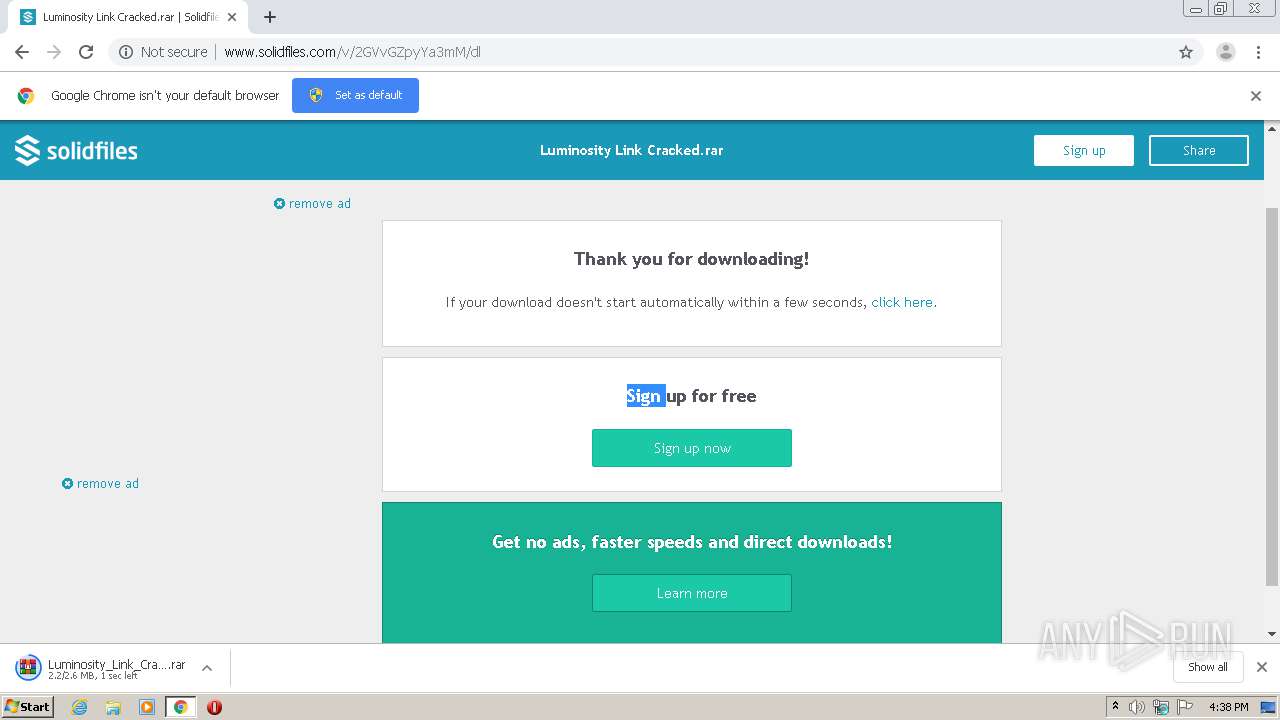
Task: Open the file explorer folder taskbar icon
Action: [x=113, y=707]
